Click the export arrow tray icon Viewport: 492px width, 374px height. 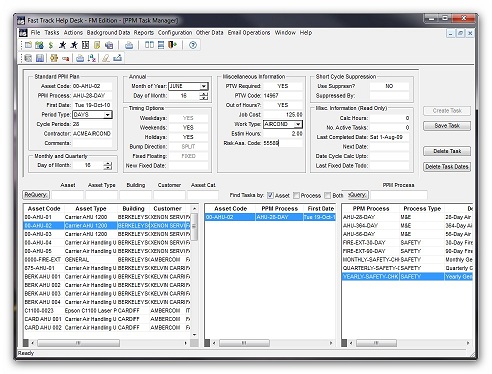pyautogui.click(x=117, y=58)
